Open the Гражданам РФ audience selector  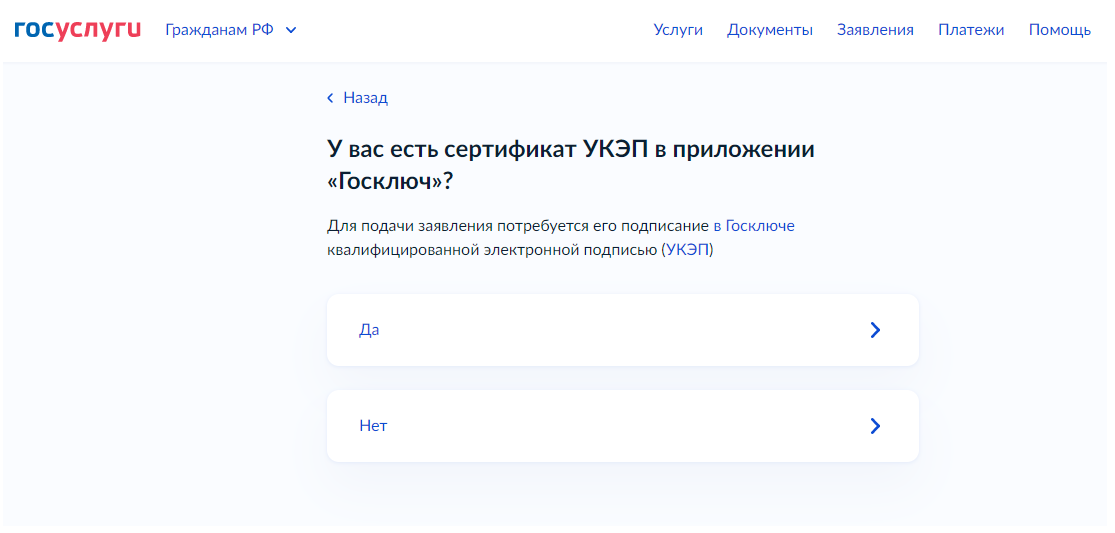pyautogui.click(x=230, y=30)
